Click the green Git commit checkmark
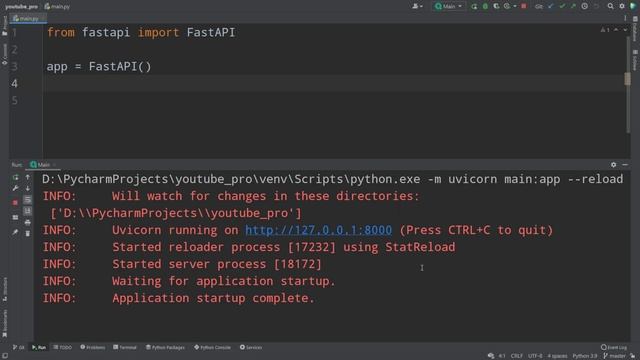 (562, 6)
